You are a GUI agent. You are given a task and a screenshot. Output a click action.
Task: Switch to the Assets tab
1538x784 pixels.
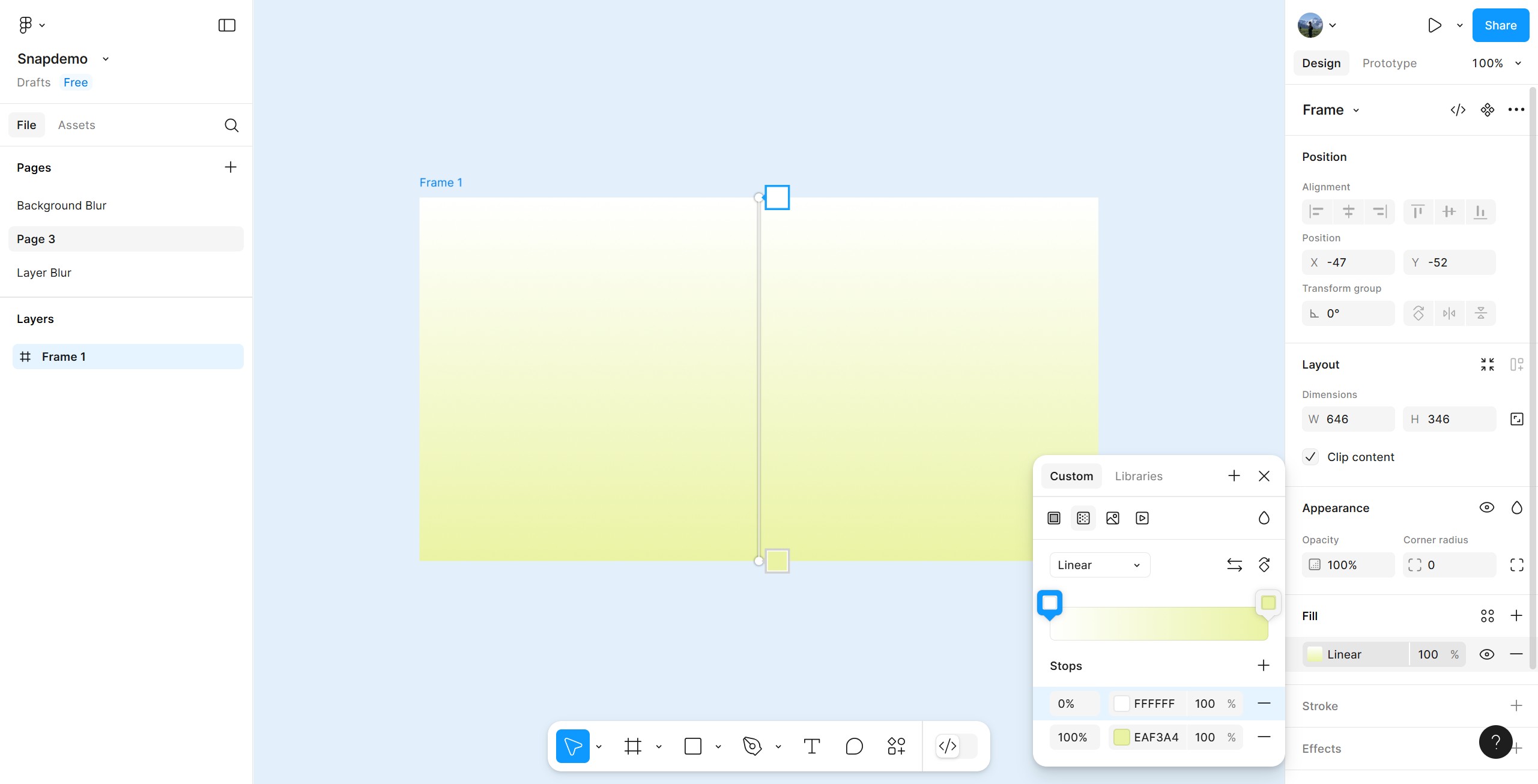pyautogui.click(x=77, y=125)
